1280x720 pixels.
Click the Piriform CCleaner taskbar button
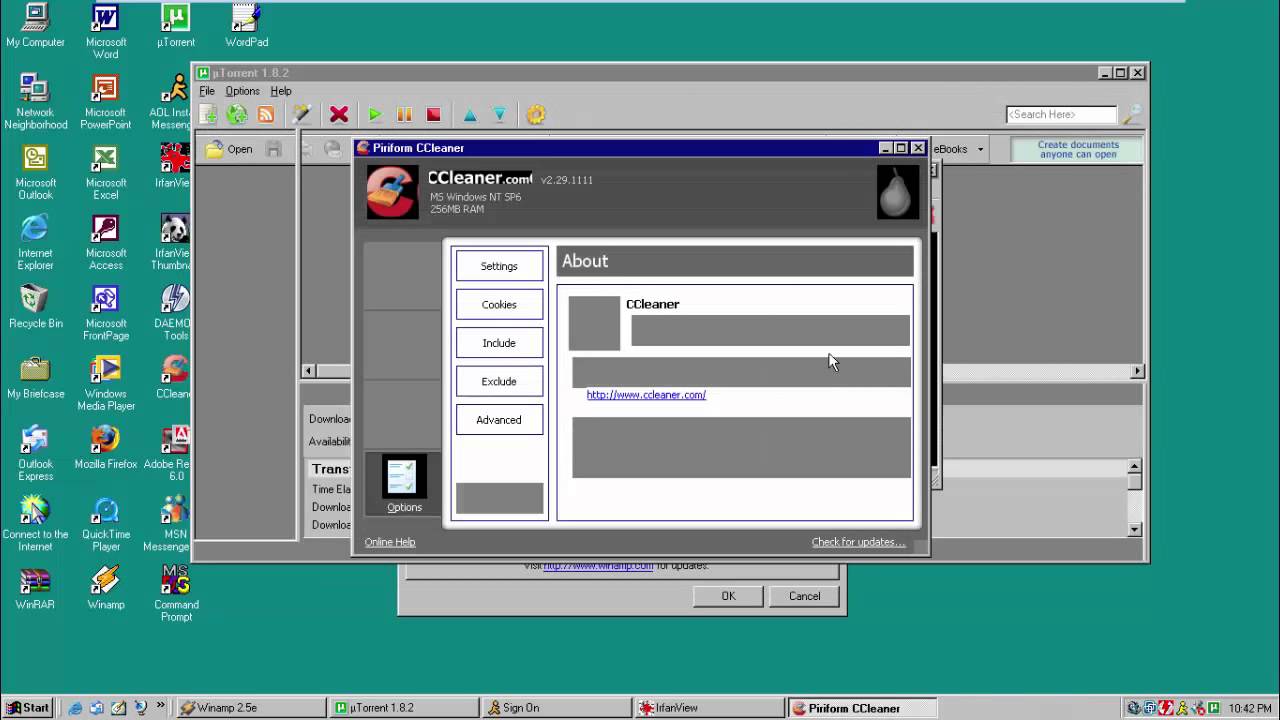(862, 708)
